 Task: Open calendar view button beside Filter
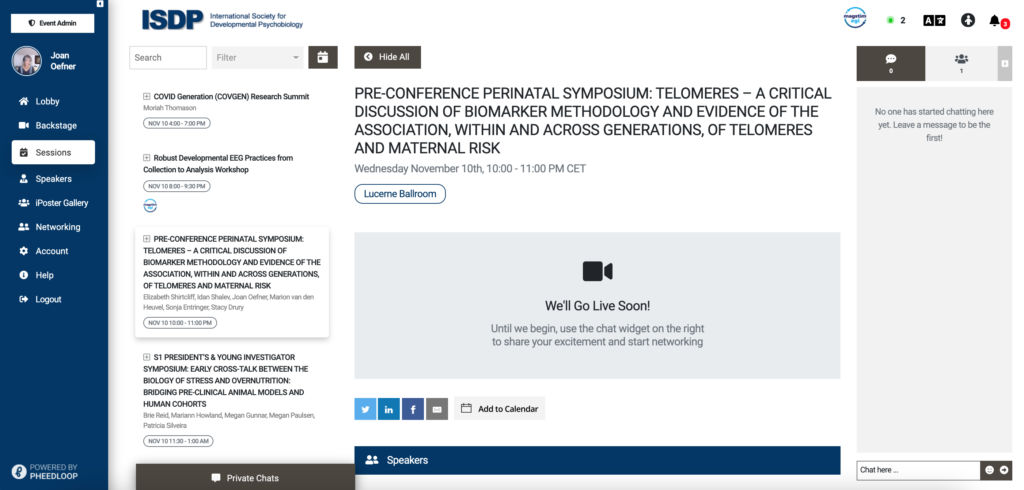click(323, 57)
